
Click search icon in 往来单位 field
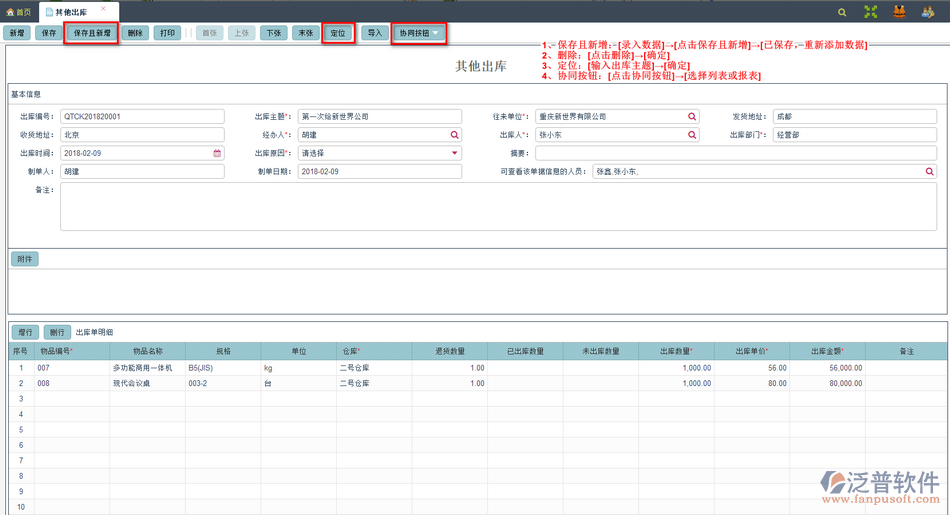tap(691, 117)
